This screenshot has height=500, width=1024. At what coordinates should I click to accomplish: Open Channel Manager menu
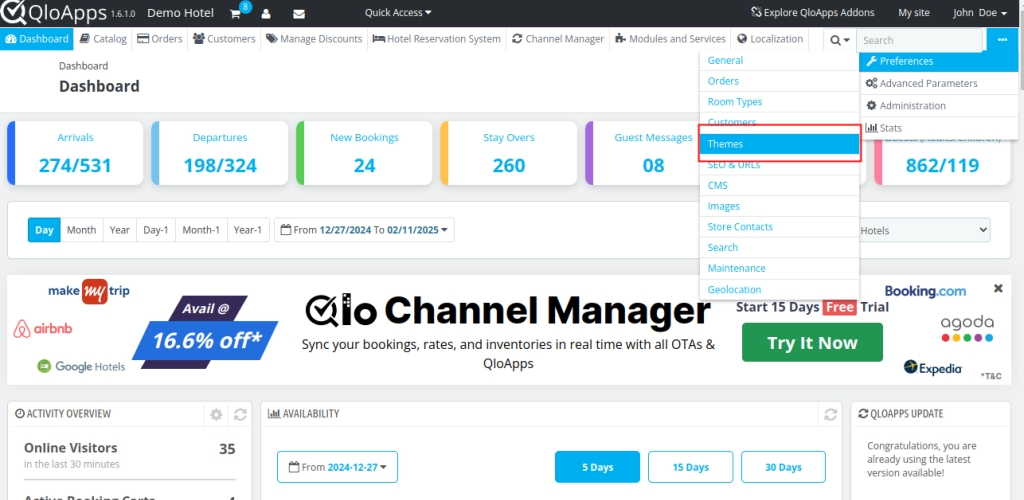pyautogui.click(x=558, y=39)
